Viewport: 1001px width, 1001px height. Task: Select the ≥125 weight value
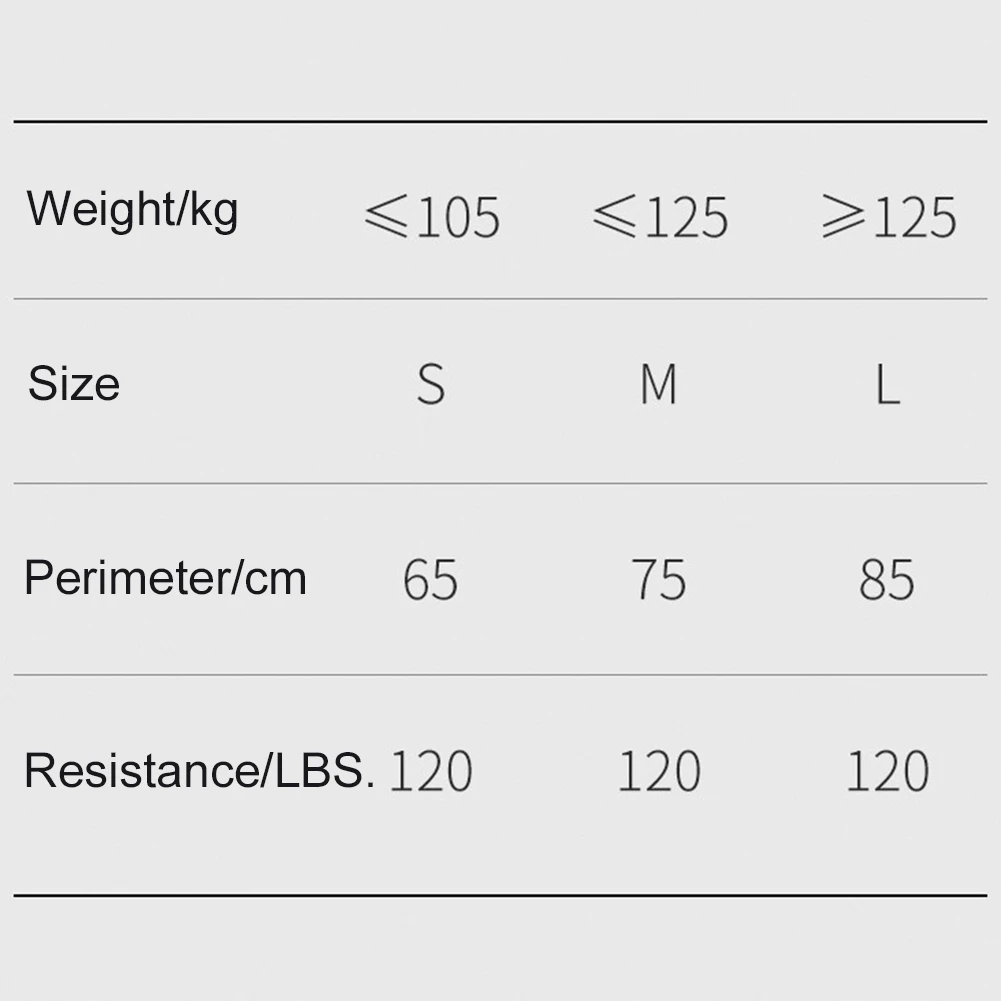pos(889,216)
